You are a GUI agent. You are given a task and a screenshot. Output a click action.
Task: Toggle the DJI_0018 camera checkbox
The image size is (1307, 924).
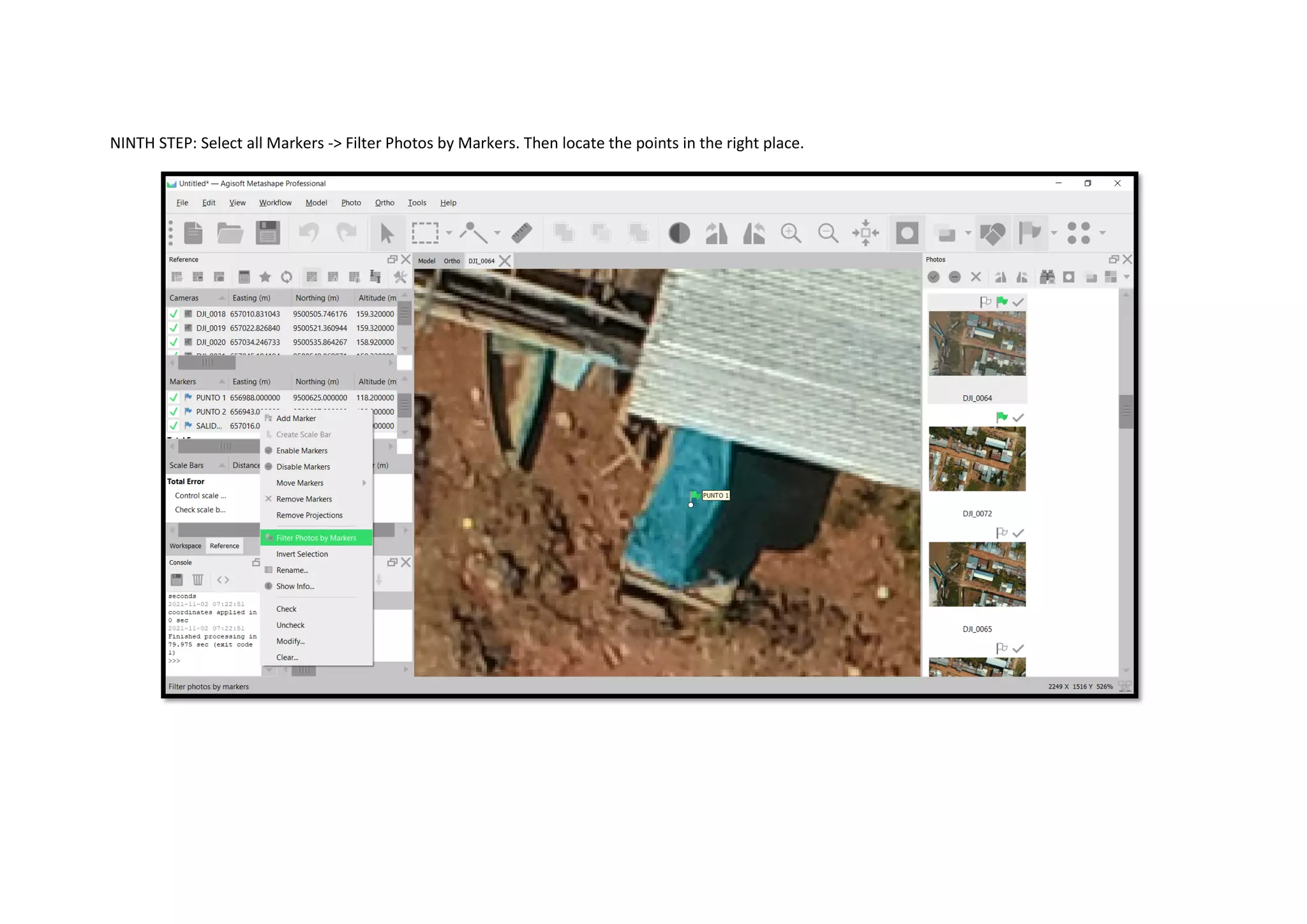(x=174, y=314)
